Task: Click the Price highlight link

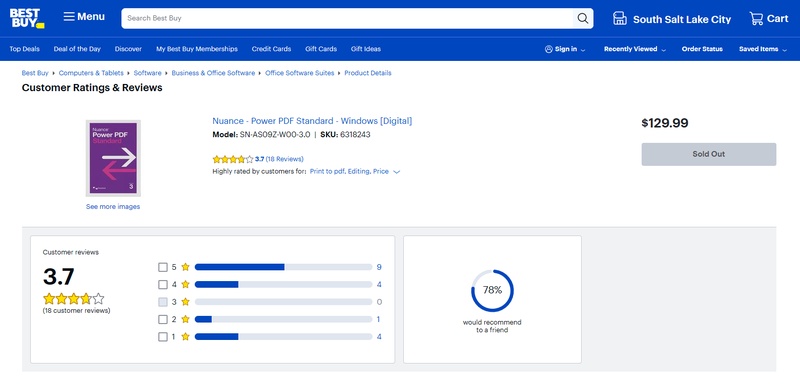Action: [381, 172]
